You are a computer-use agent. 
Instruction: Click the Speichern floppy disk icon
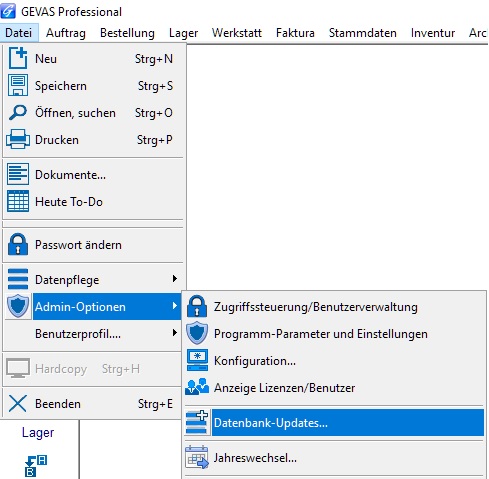(x=18, y=85)
